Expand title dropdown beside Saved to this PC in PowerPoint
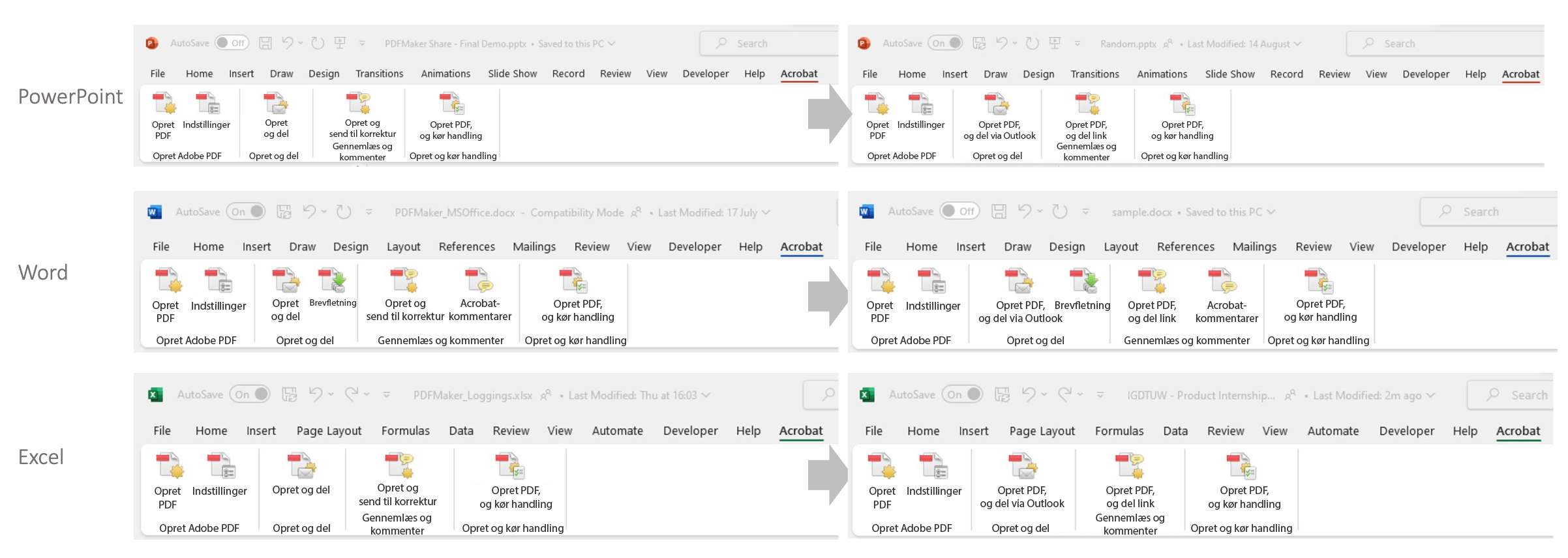This screenshot has height=558, width=1568. pyautogui.click(x=612, y=44)
